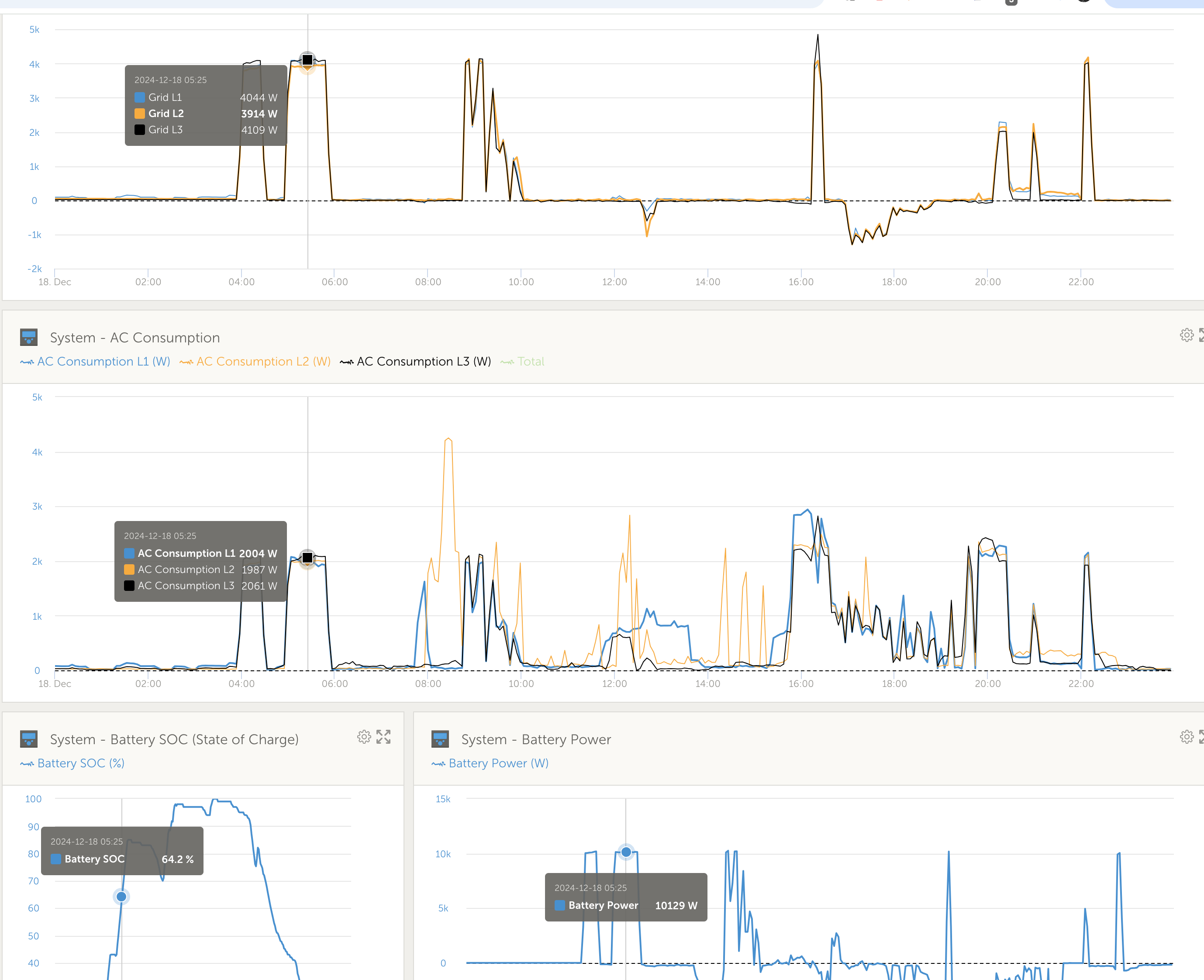
Task: Click Battery Power widget device icon
Action: [440, 739]
